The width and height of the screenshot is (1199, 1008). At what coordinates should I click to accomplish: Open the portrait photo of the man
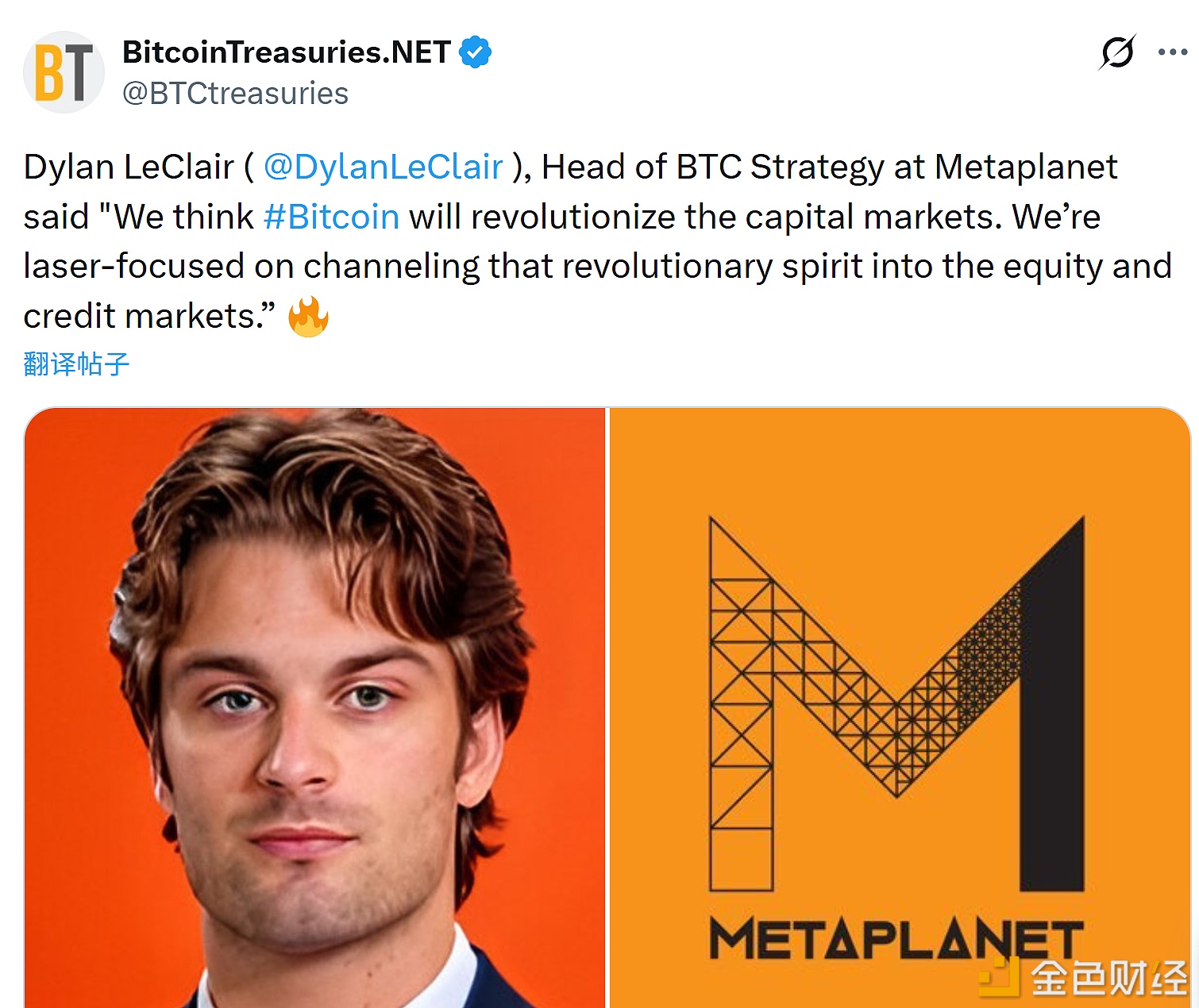314,706
